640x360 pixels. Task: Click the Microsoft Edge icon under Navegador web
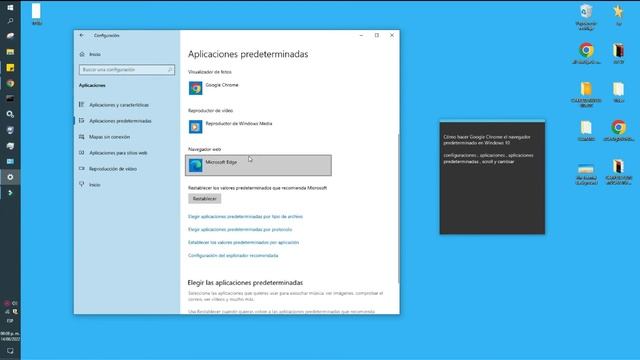(195, 165)
